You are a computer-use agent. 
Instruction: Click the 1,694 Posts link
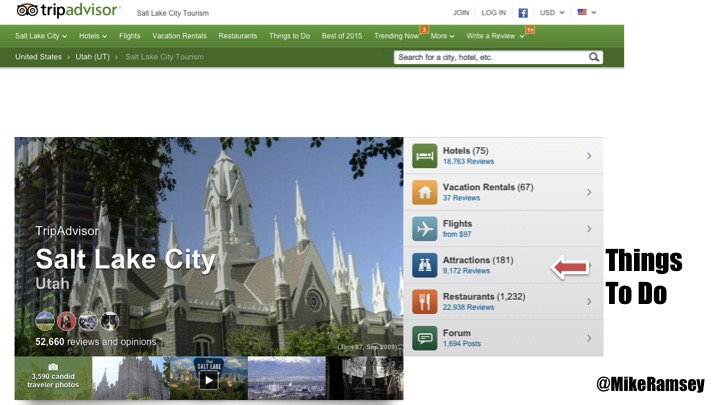[x=461, y=344]
